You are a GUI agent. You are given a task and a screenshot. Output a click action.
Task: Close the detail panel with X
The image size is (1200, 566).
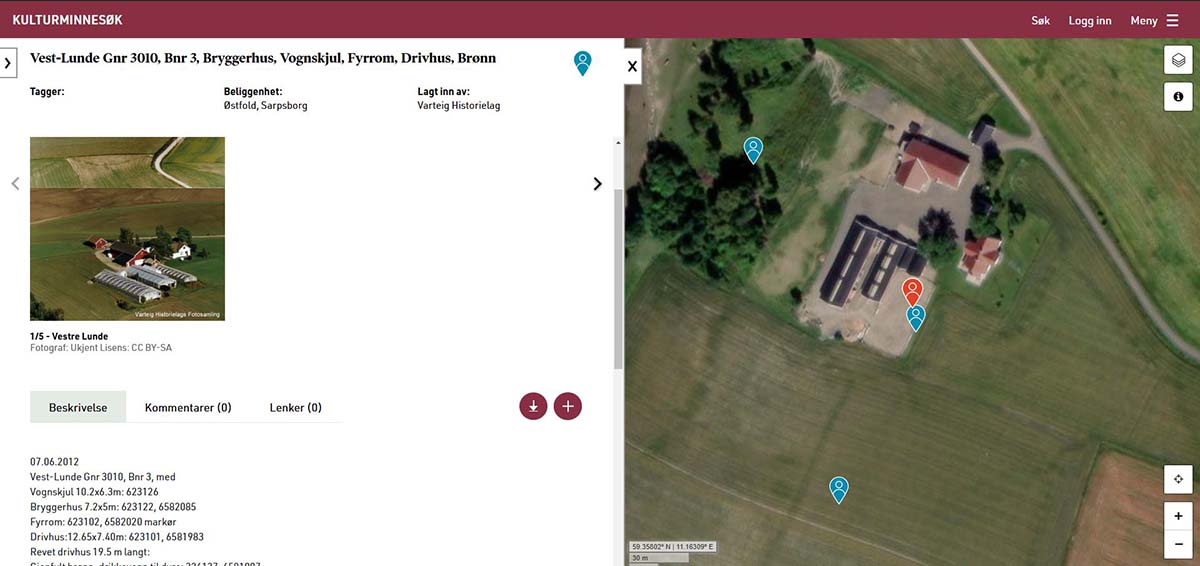[632, 66]
